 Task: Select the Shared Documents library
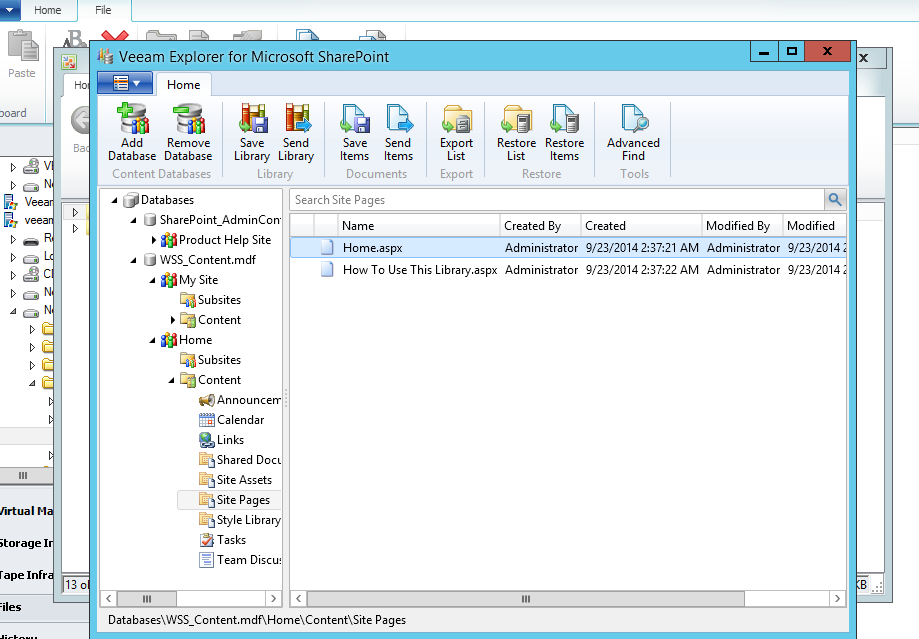click(x=240, y=460)
